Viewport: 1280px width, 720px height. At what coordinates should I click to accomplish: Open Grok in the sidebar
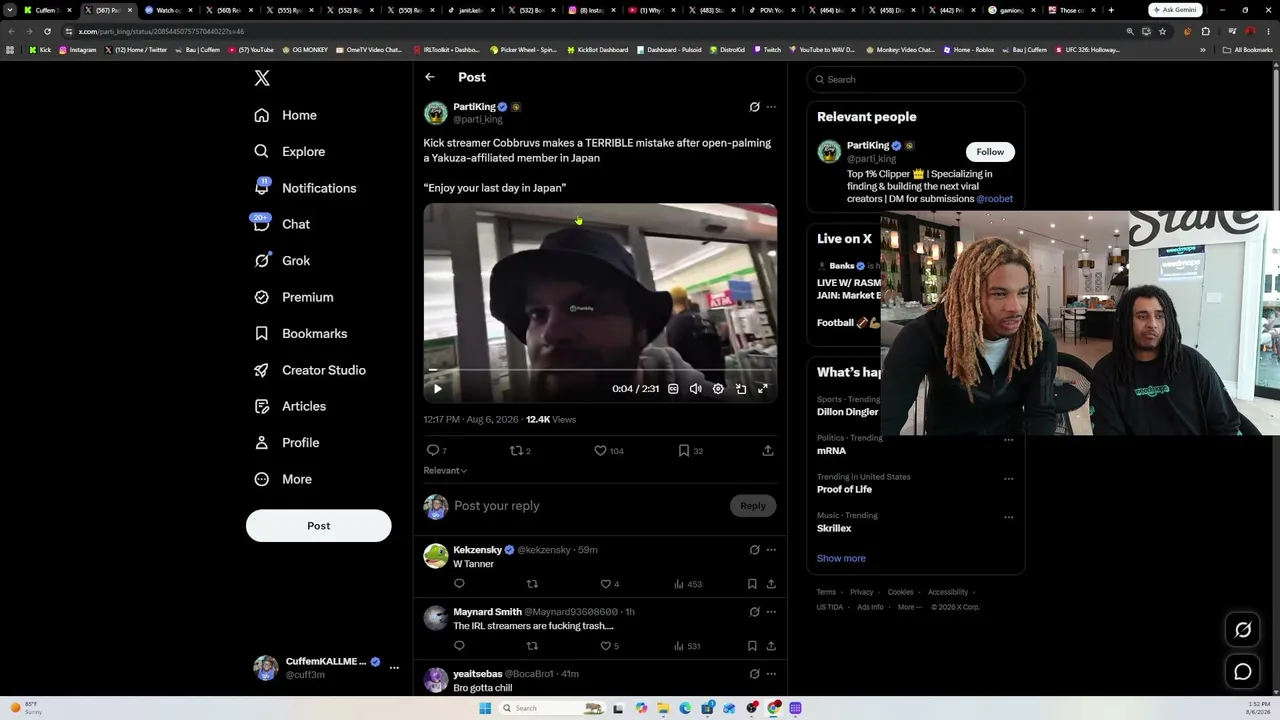coord(282,260)
